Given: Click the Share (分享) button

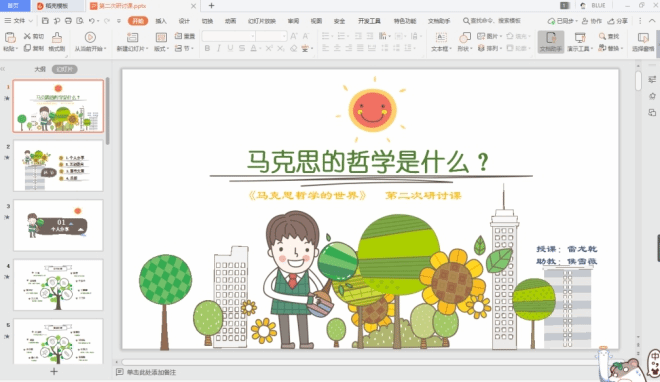Looking at the screenshot, I should [x=617, y=21].
